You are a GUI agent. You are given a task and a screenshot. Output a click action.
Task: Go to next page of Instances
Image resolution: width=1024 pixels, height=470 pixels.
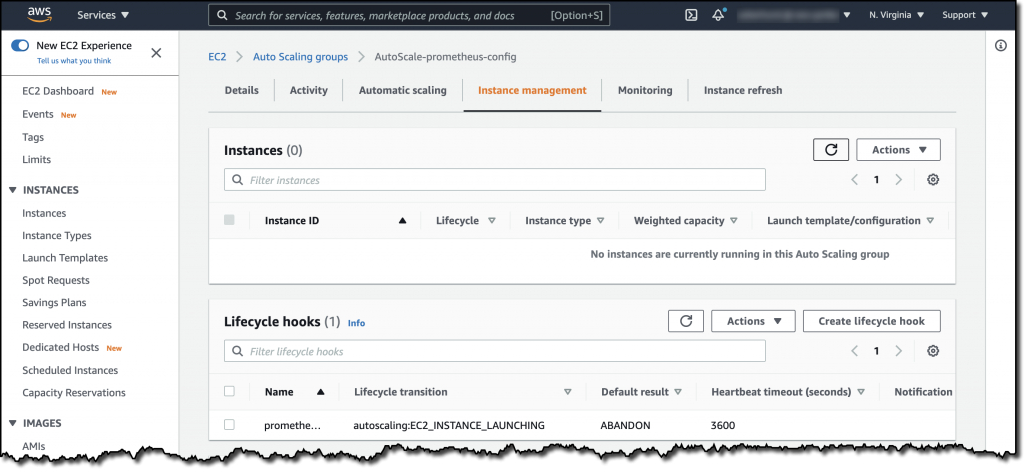coord(899,180)
